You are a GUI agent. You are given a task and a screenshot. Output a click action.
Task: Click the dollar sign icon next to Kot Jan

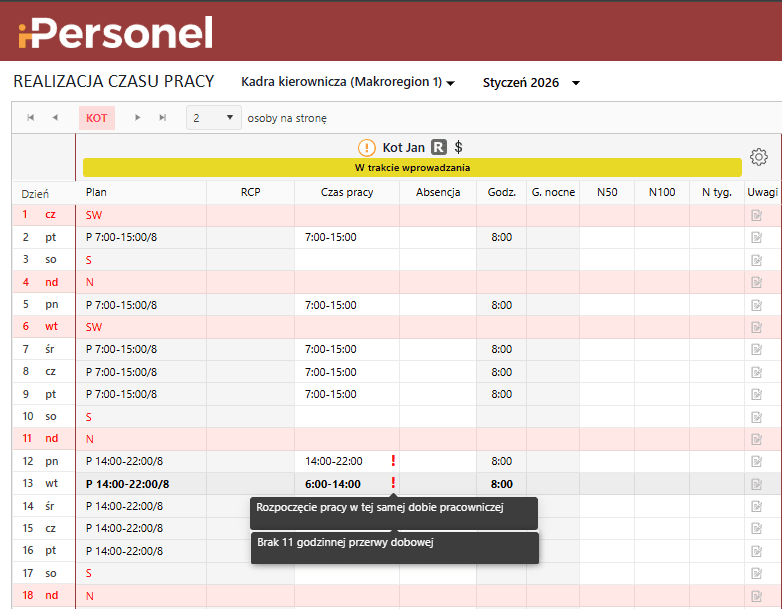(x=458, y=148)
